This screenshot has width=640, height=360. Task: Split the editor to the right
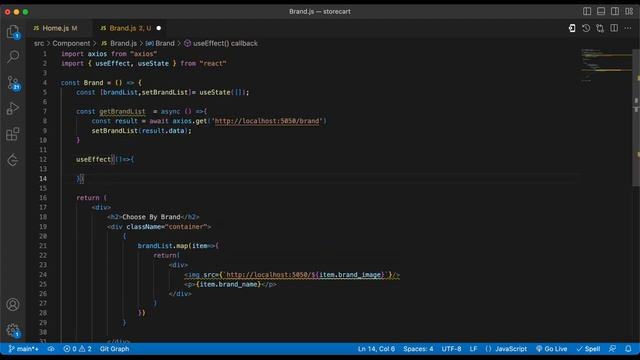point(614,28)
